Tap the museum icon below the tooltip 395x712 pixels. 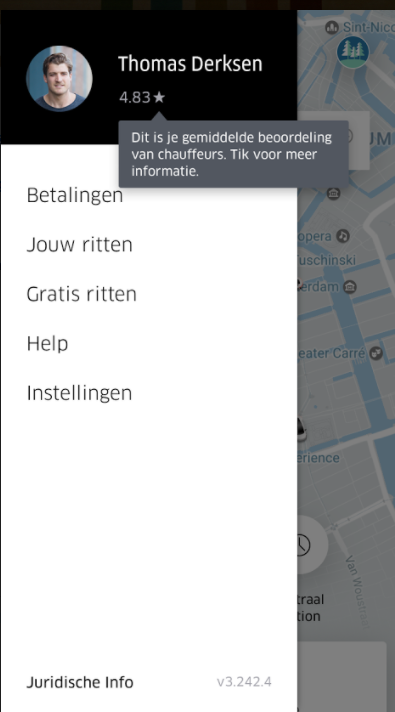[x=334, y=193]
